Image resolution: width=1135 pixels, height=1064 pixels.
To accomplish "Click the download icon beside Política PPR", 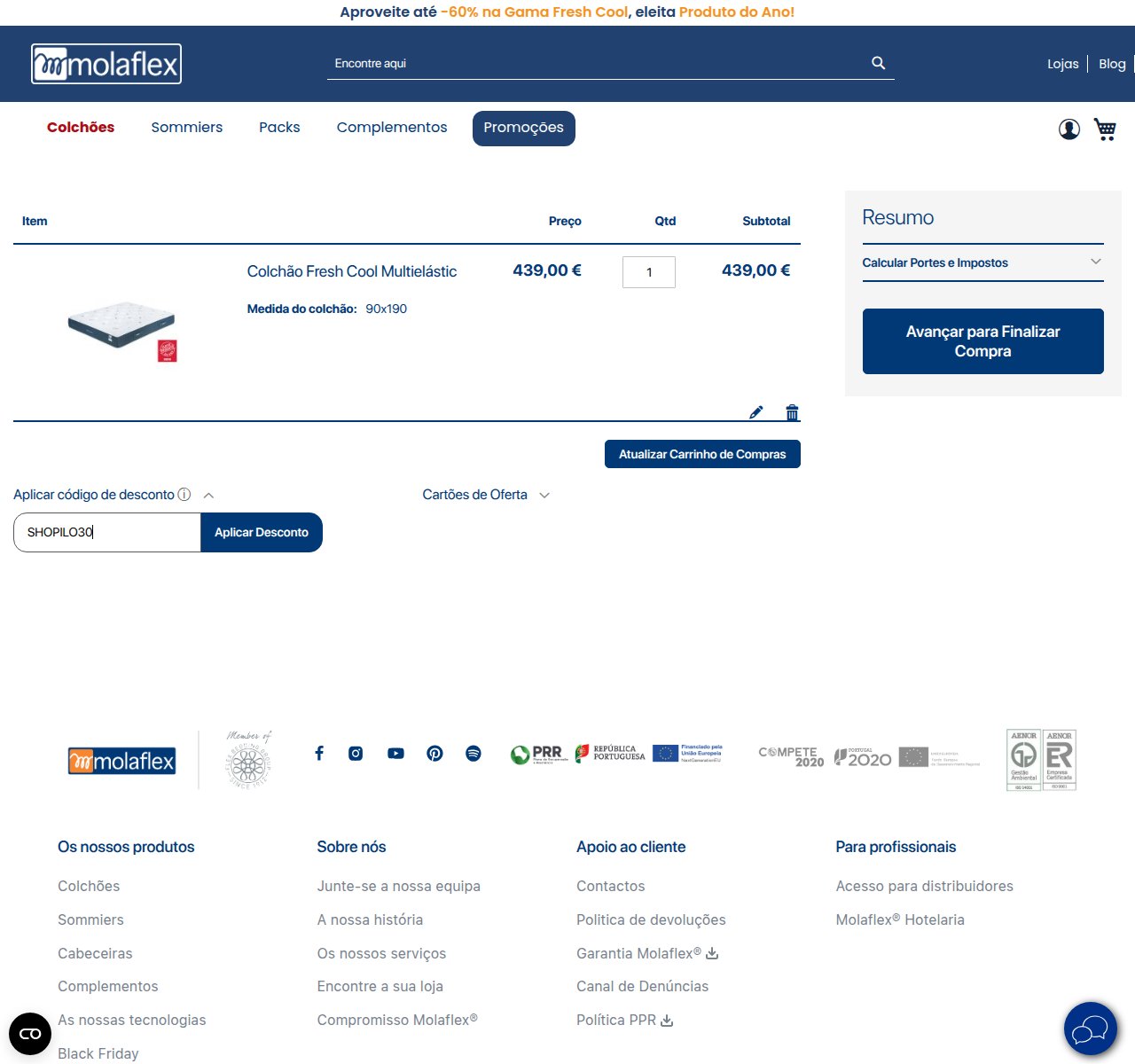I will (667, 1021).
